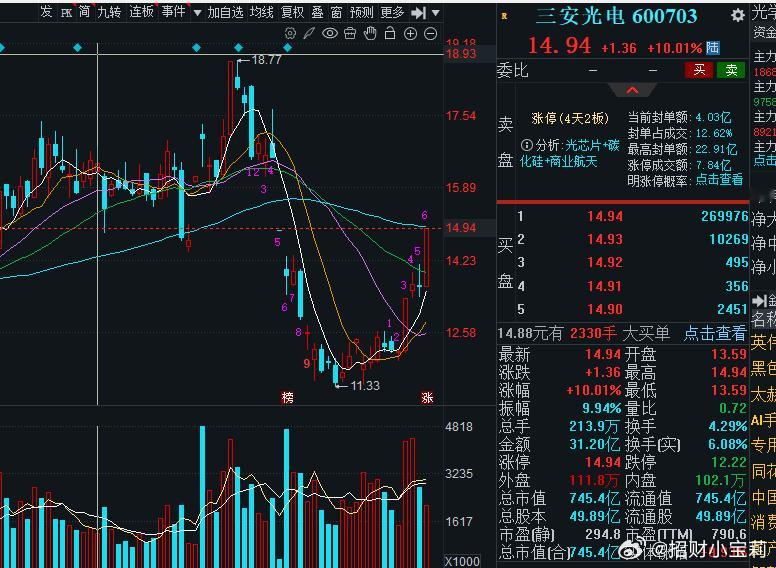776x568 pixels.
Task: Open the toolbox icon above the chart
Action: click(350, 34)
